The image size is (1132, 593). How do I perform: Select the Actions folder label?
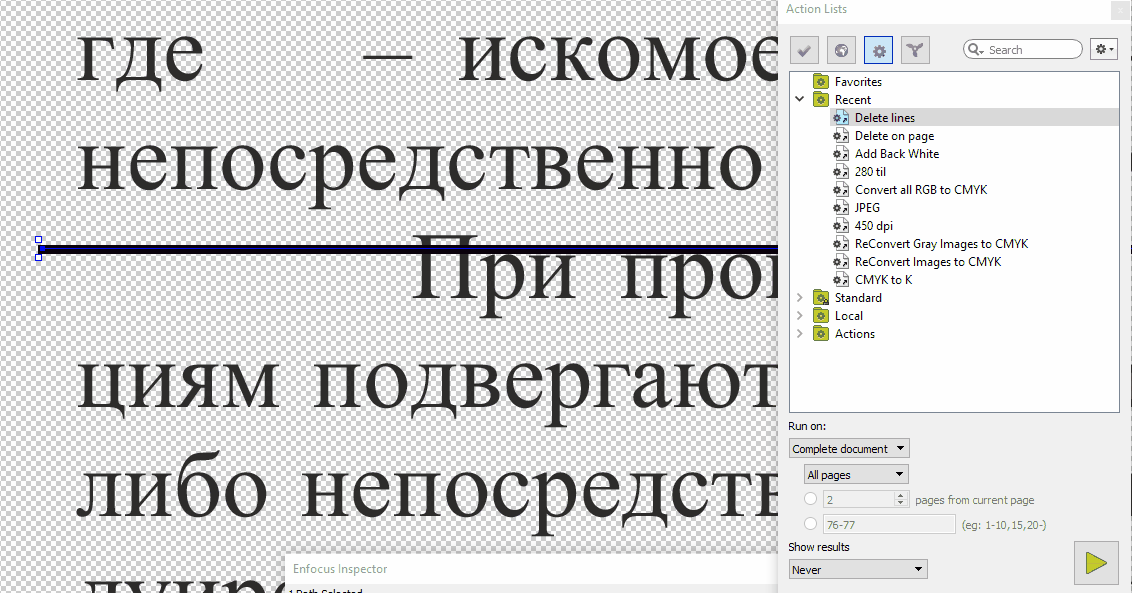click(855, 334)
